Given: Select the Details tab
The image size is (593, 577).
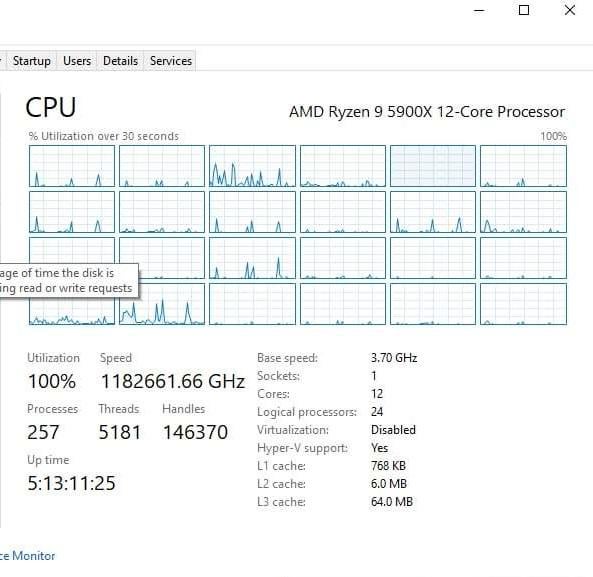Looking at the screenshot, I should (120, 61).
